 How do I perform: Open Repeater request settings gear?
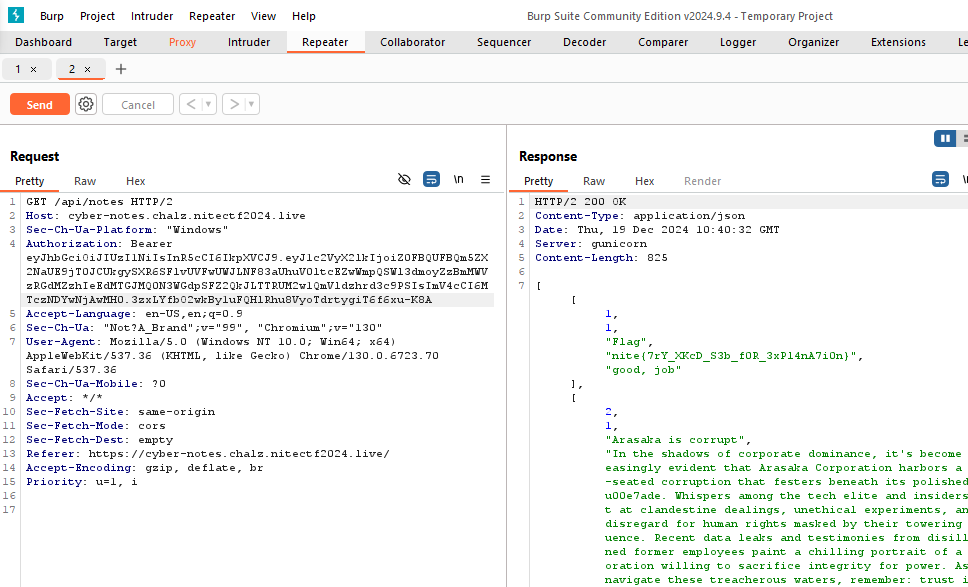(86, 105)
